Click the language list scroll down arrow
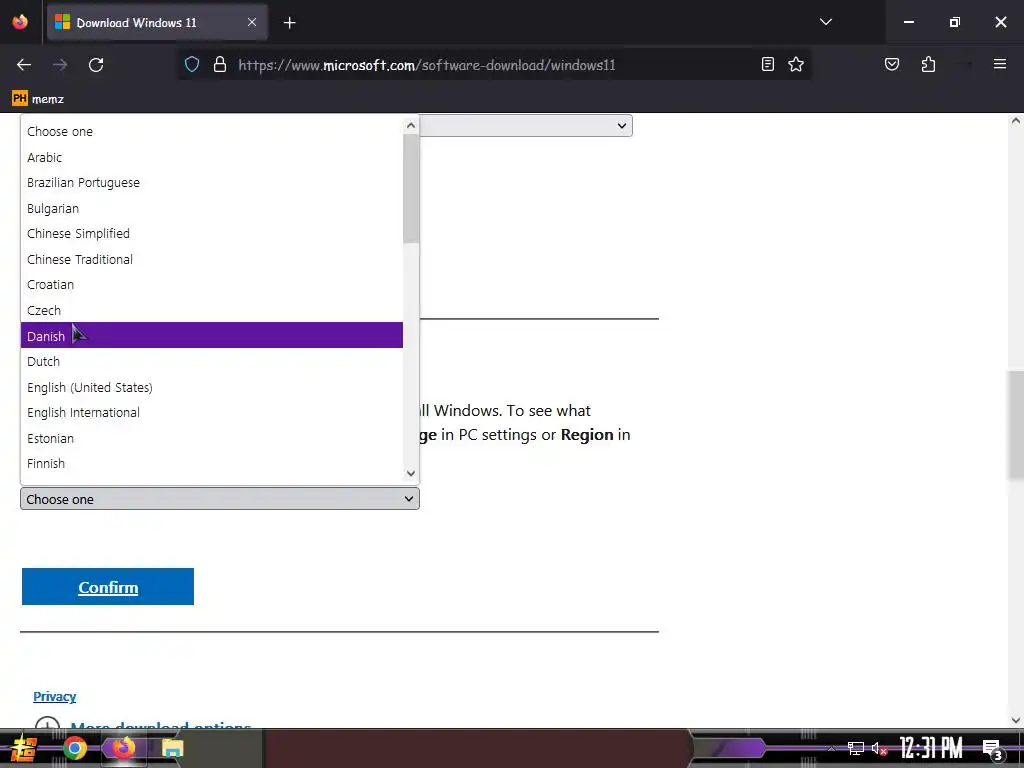This screenshot has width=1024, height=768. pos(411,473)
